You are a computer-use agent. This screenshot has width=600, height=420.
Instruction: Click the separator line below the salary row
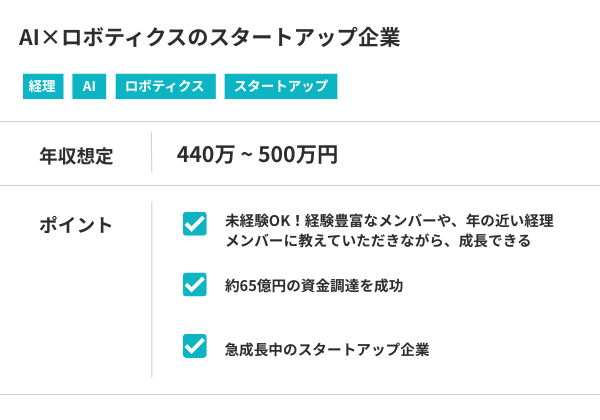(300, 186)
